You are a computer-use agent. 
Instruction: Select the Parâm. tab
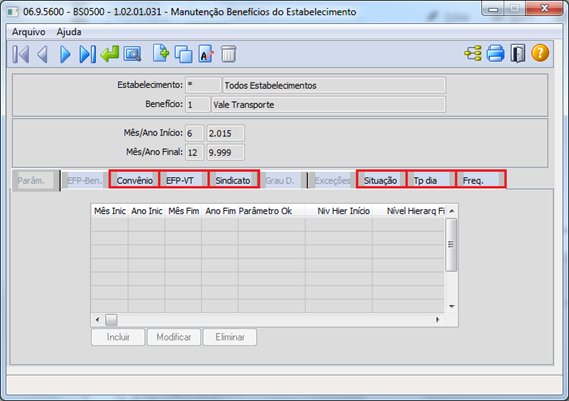coord(36,180)
